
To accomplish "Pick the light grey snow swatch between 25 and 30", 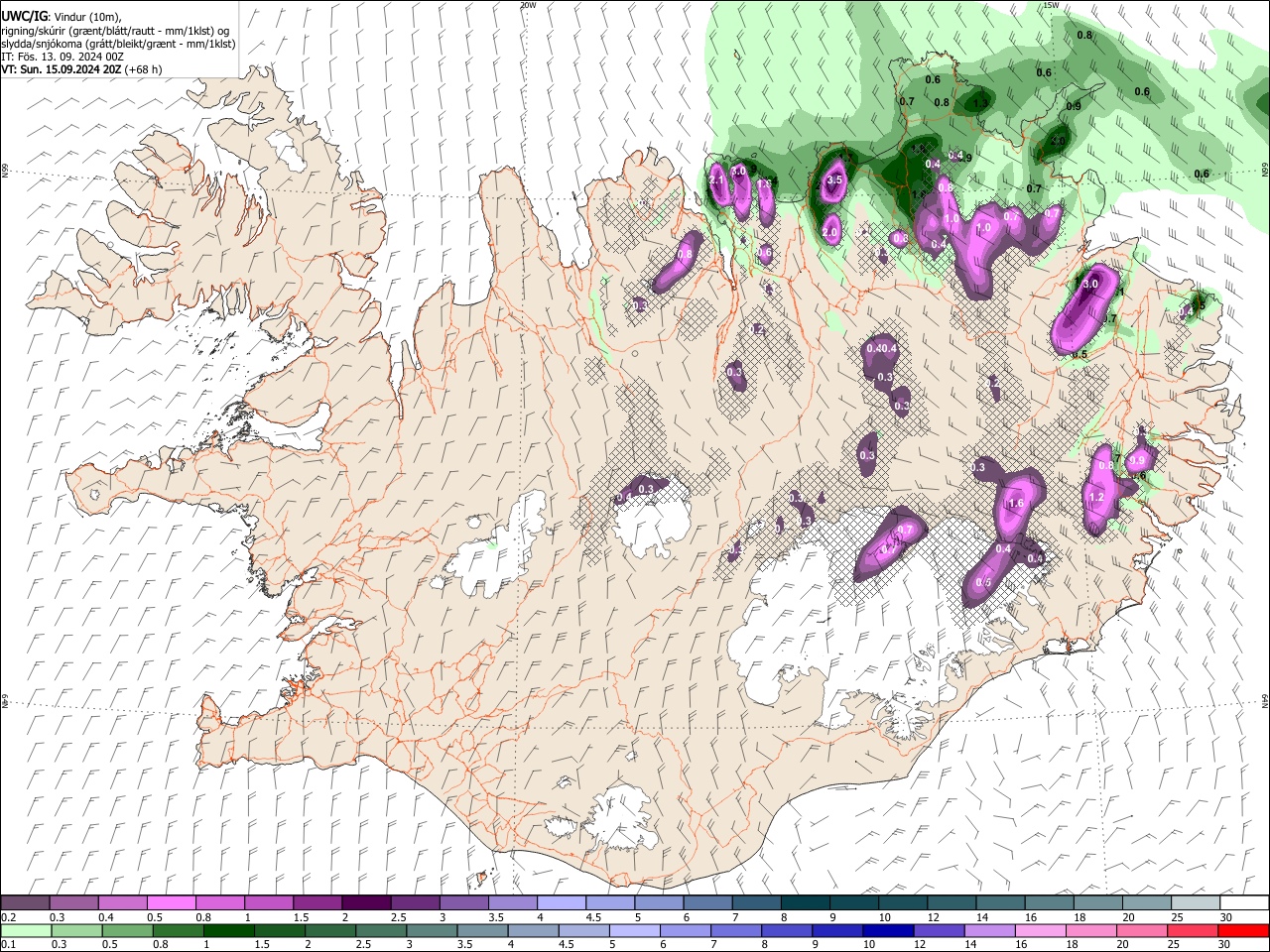I will 1195,903.
